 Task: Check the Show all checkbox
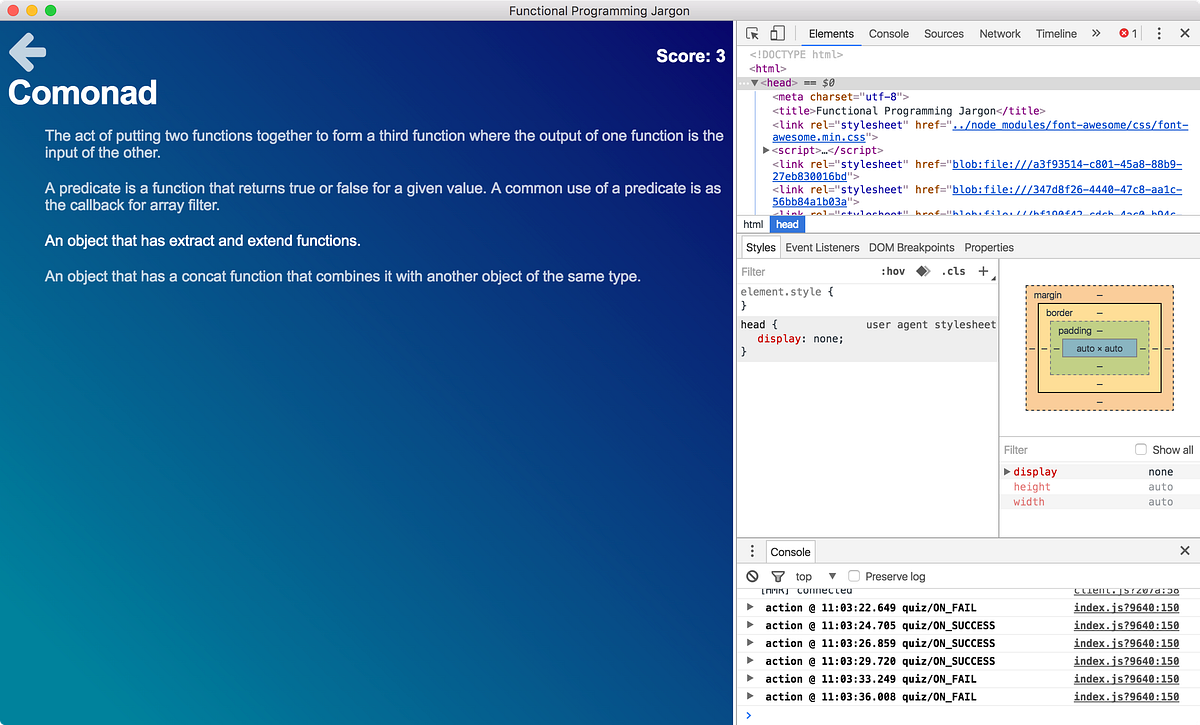click(1141, 449)
